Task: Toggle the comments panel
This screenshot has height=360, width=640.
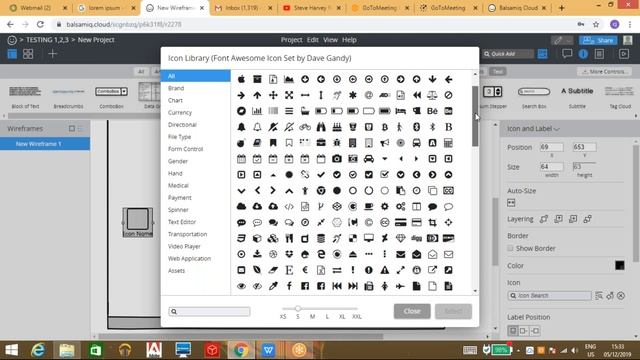Action: pos(567,54)
